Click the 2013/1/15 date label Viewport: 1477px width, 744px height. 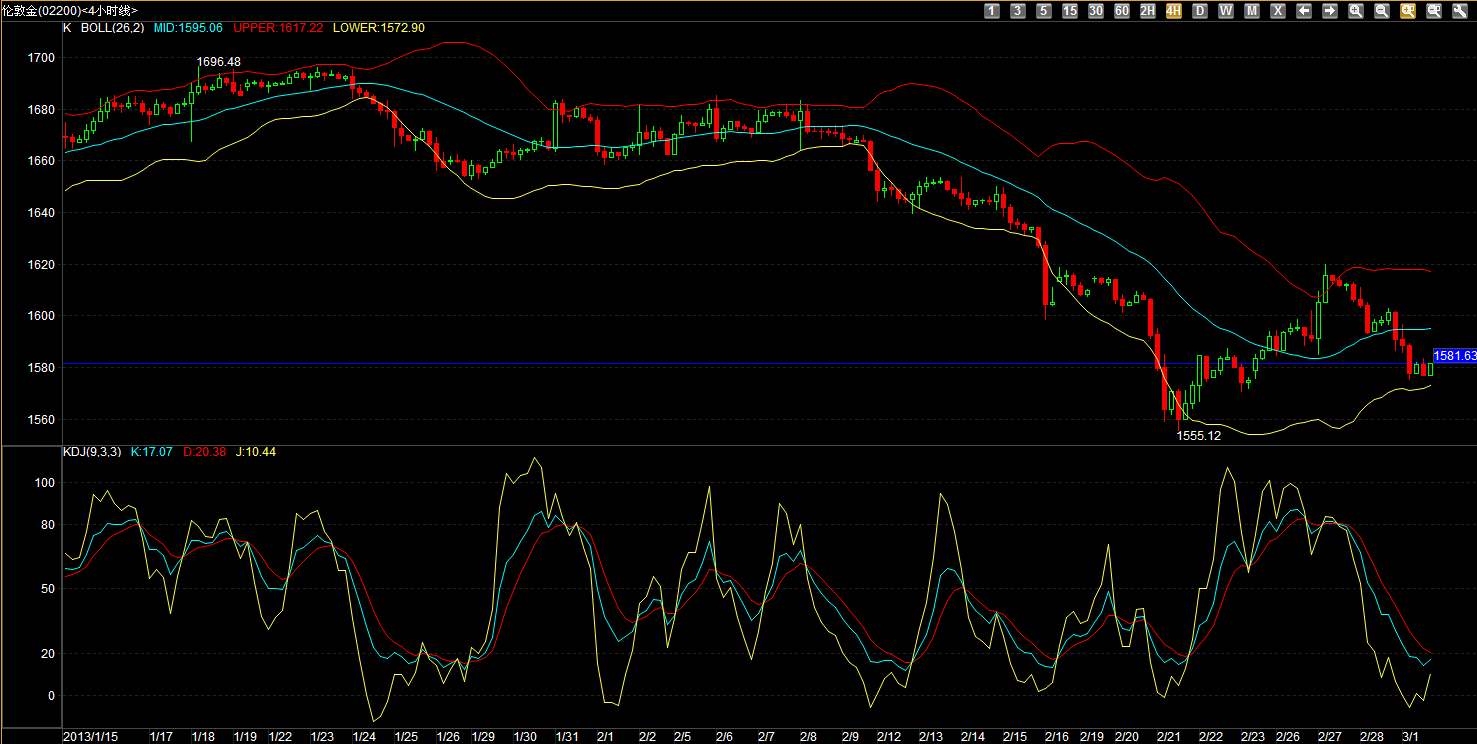pos(90,736)
